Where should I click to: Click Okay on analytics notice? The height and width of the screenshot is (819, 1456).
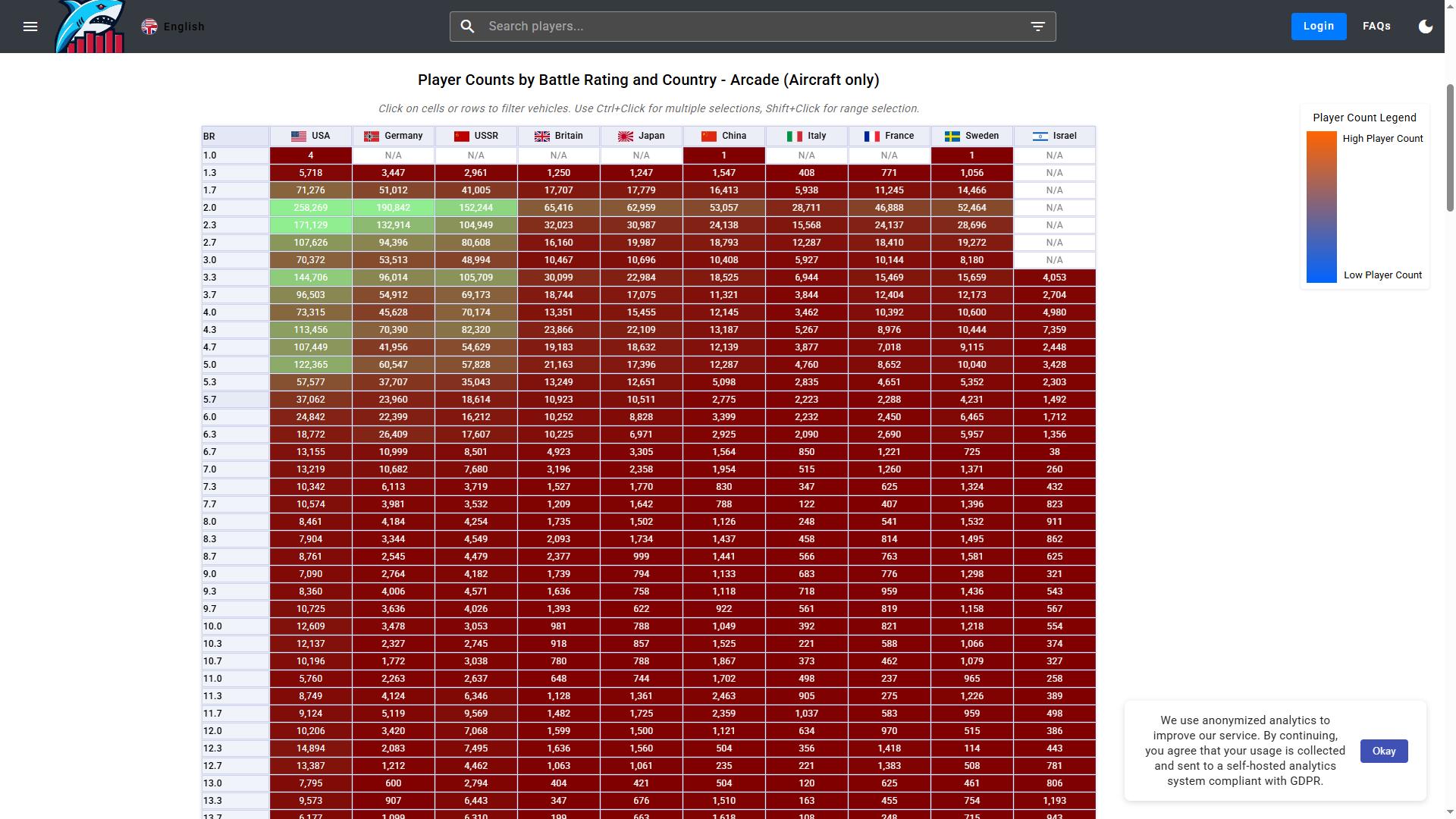(x=1383, y=751)
